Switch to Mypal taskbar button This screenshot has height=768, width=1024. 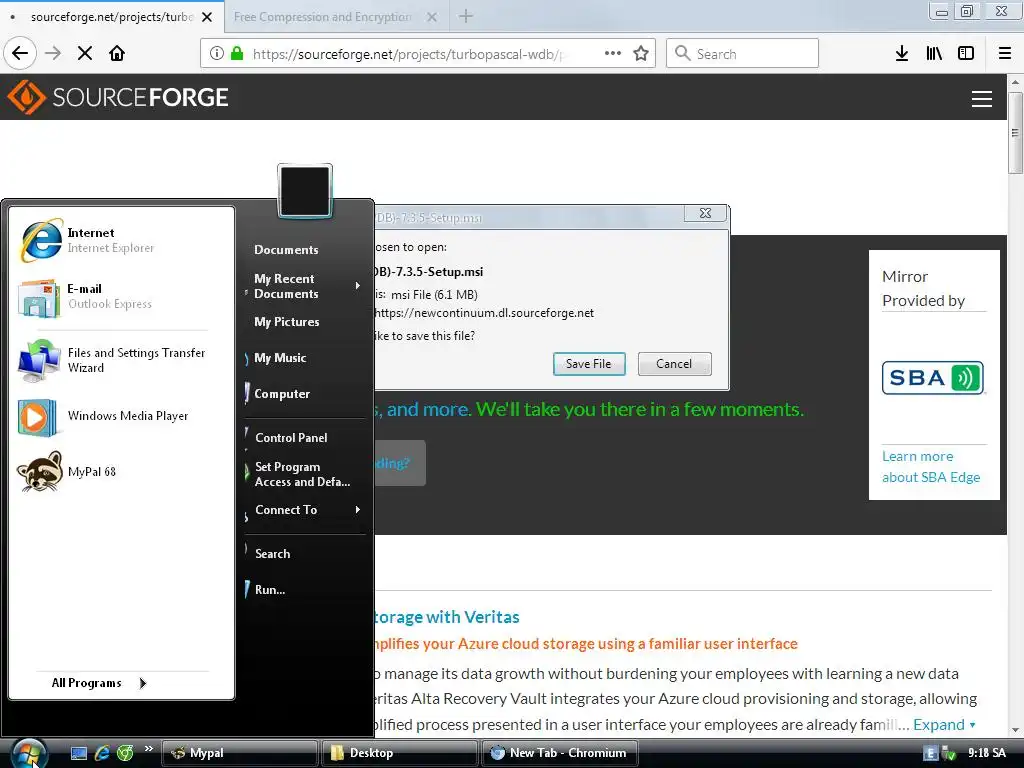240,753
